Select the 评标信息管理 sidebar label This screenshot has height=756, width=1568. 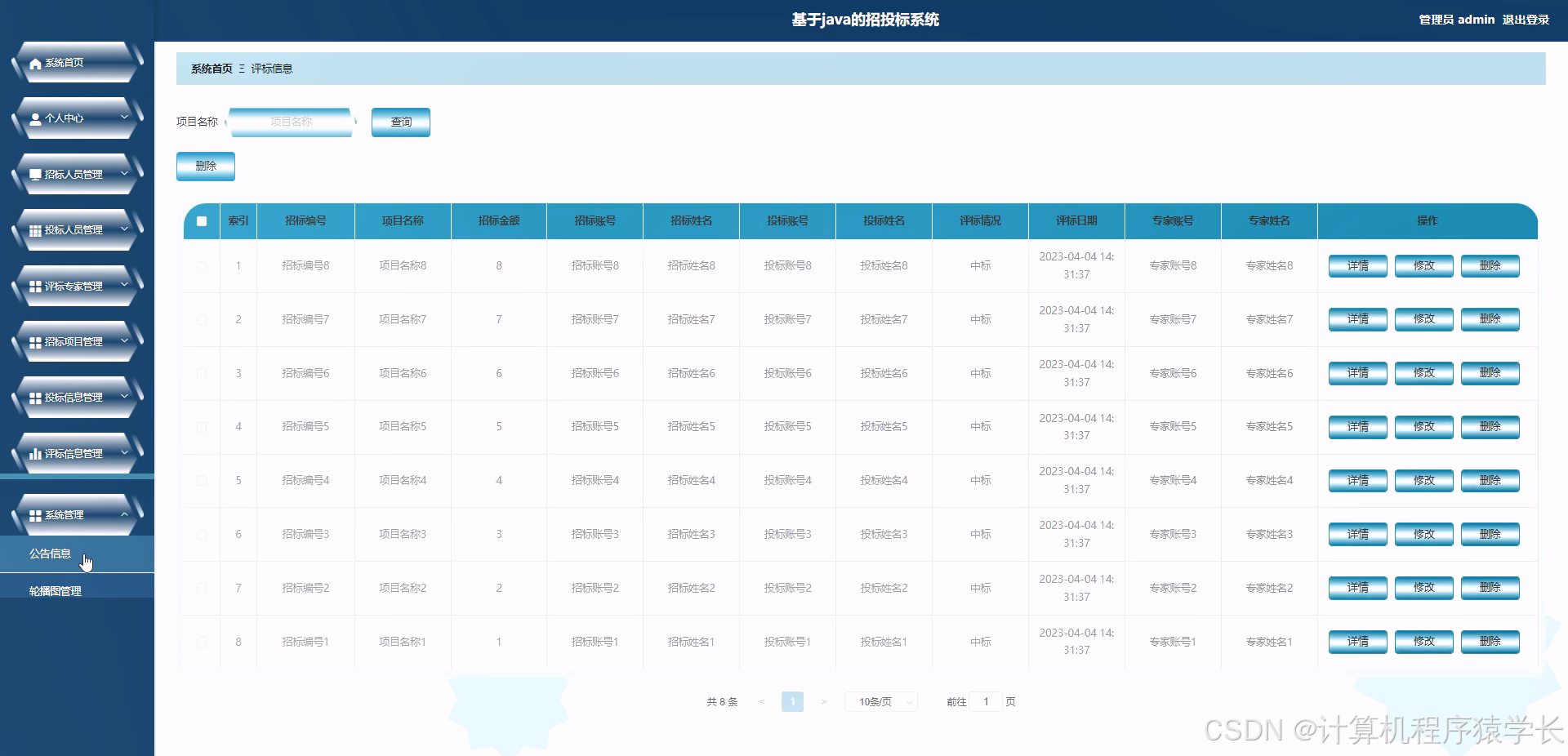73,454
